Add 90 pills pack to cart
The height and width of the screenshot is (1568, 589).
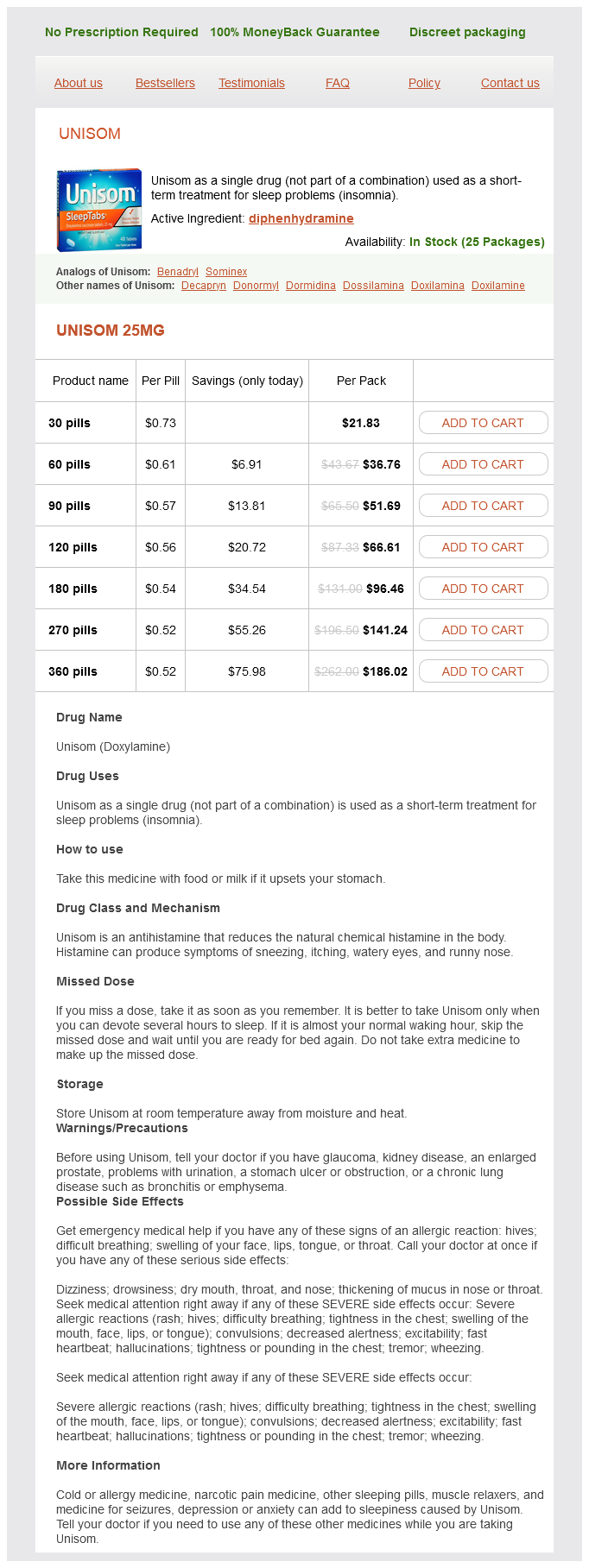(x=483, y=506)
